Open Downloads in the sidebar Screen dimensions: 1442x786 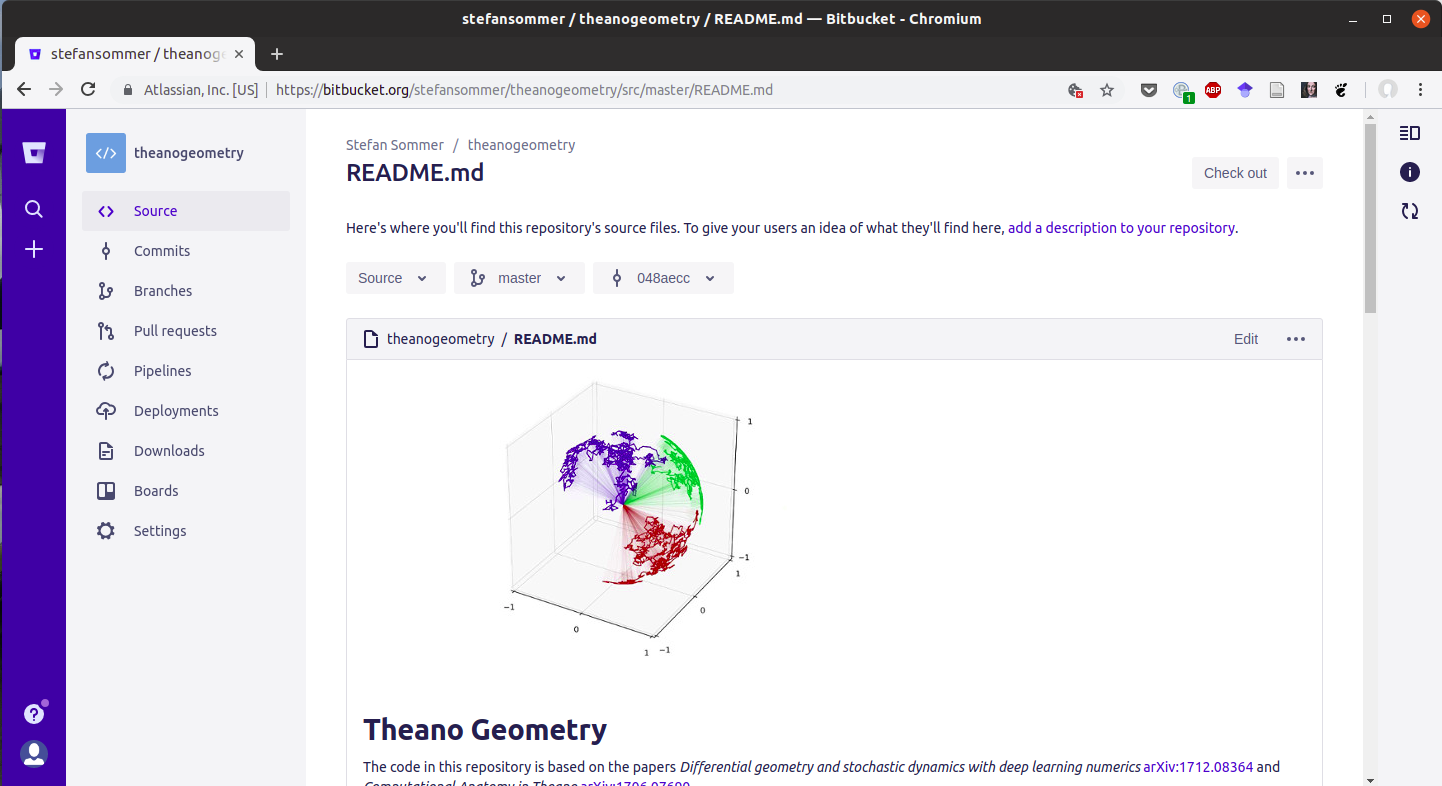186,451
